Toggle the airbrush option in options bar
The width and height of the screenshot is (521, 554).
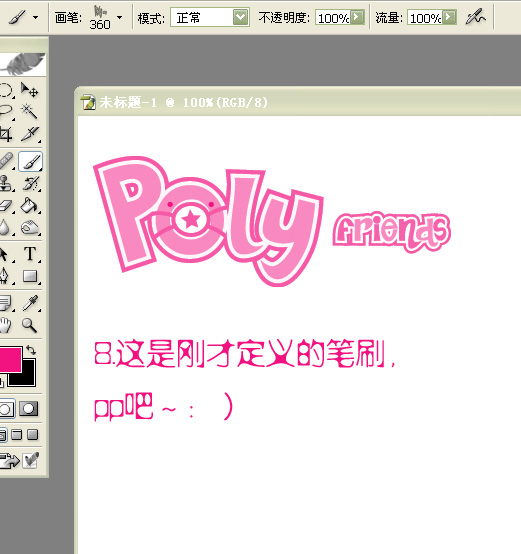click(475, 17)
